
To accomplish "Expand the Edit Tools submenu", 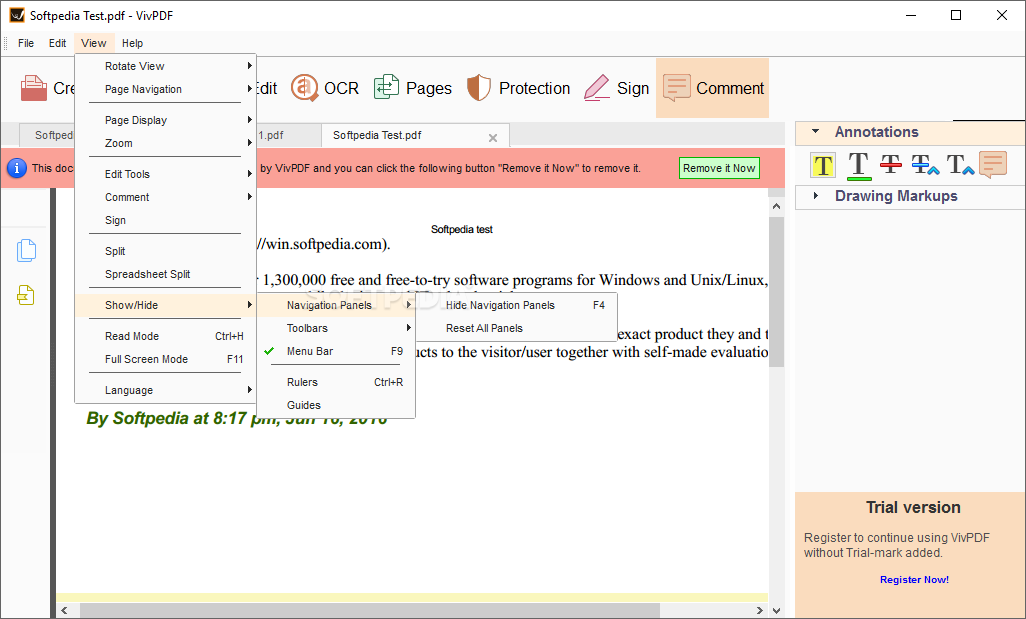I will click(x=166, y=174).
